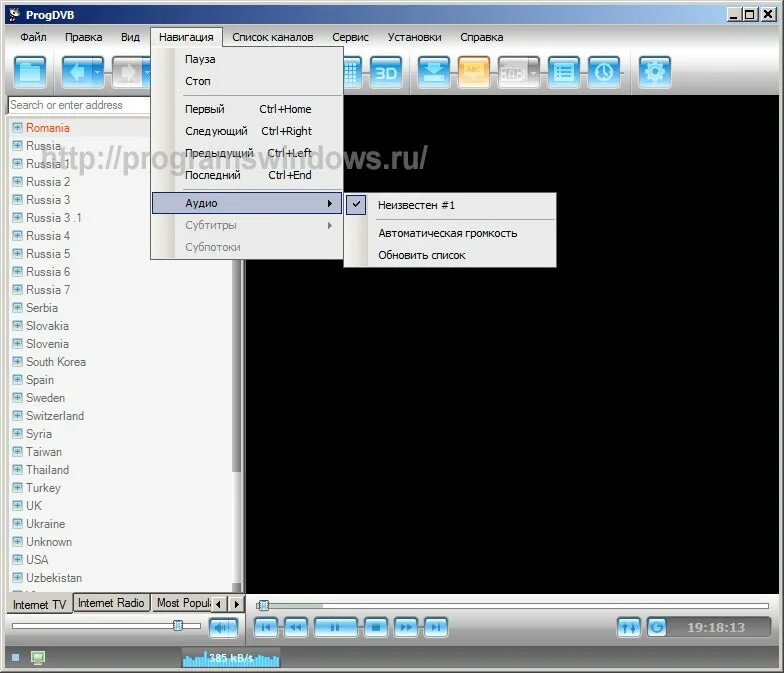This screenshot has width=784, height=673.
Task: Open dropdown arrow next to back button
Action: 98,72
